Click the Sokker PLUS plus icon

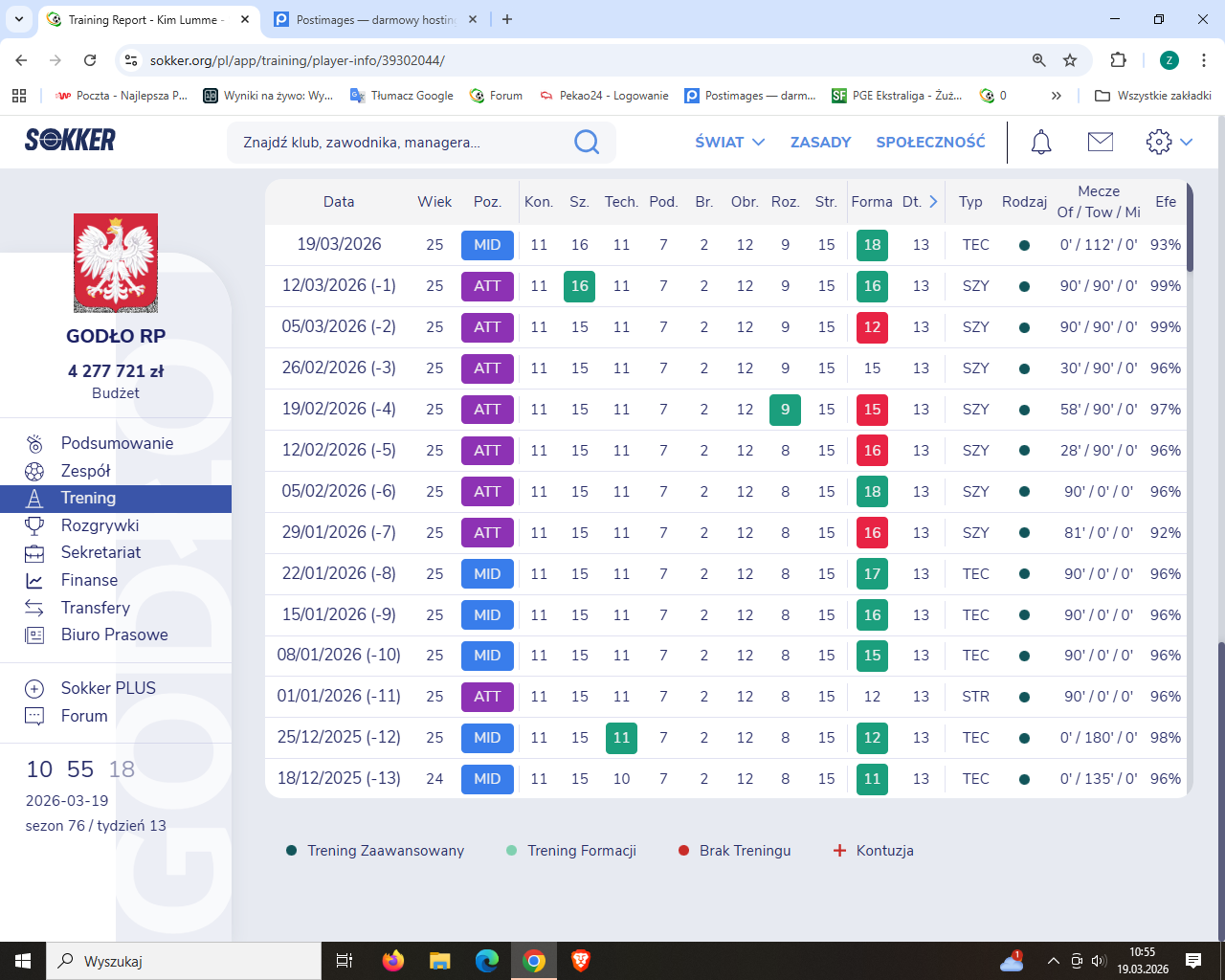pyautogui.click(x=34, y=688)
